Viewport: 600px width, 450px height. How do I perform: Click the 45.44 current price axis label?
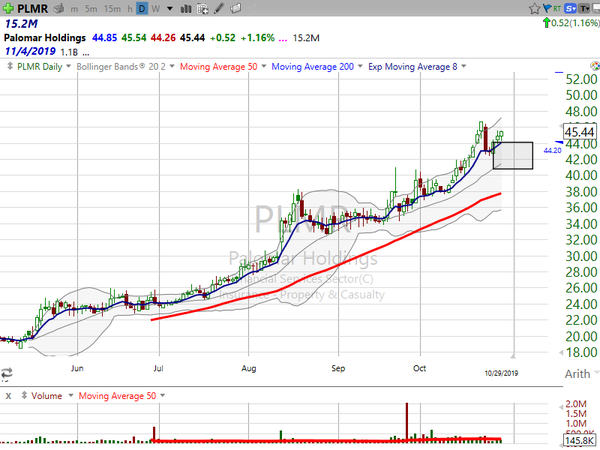tap(579, 132)
